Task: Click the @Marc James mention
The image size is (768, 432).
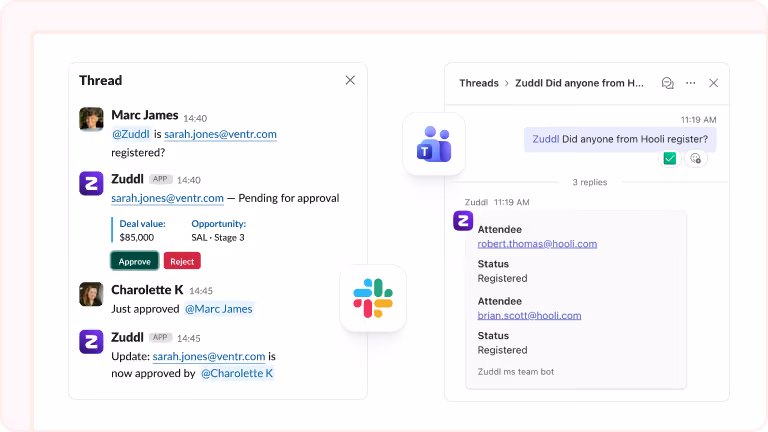Action: [x=218, y=309]
